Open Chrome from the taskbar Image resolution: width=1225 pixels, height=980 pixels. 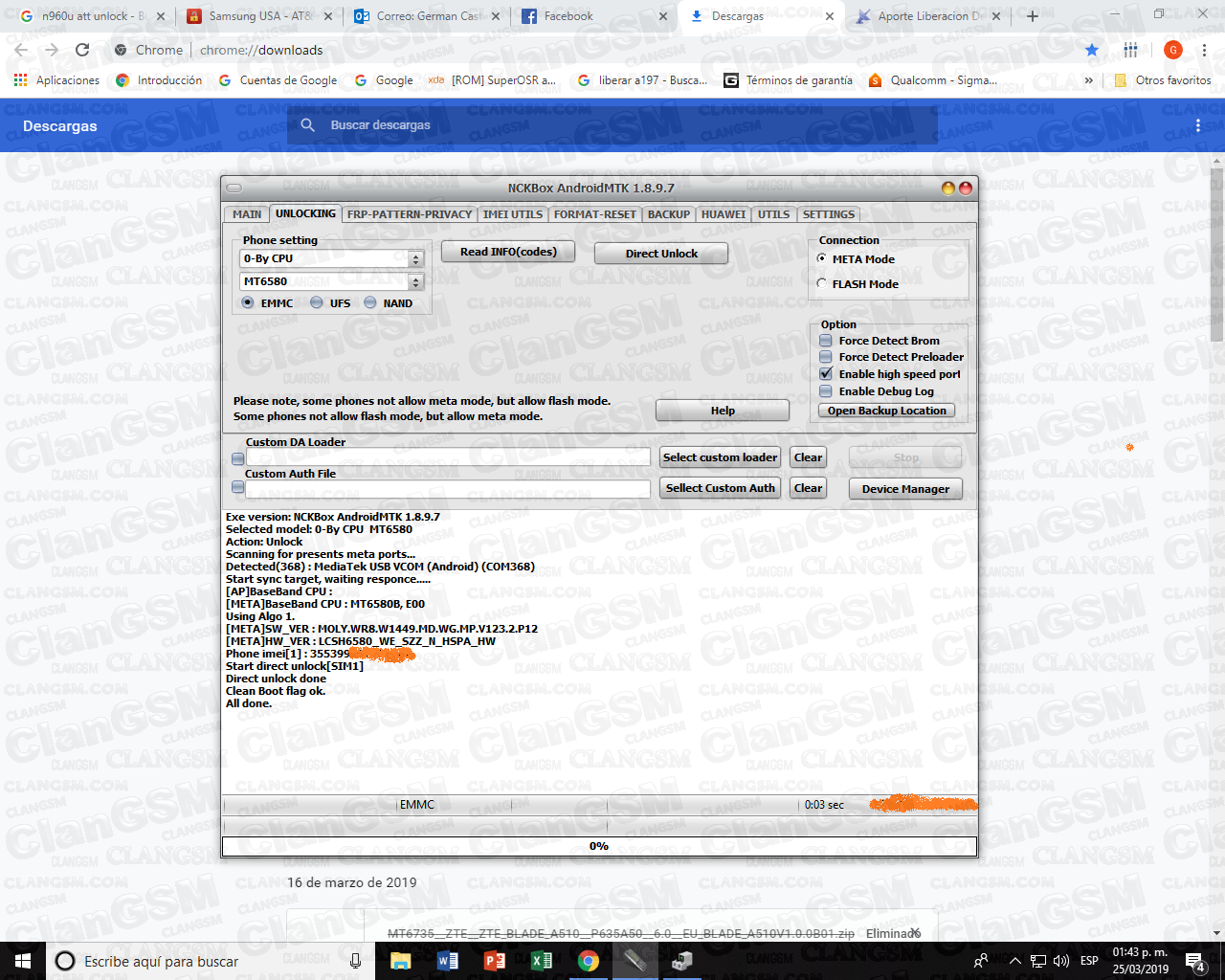click(588, 961)
